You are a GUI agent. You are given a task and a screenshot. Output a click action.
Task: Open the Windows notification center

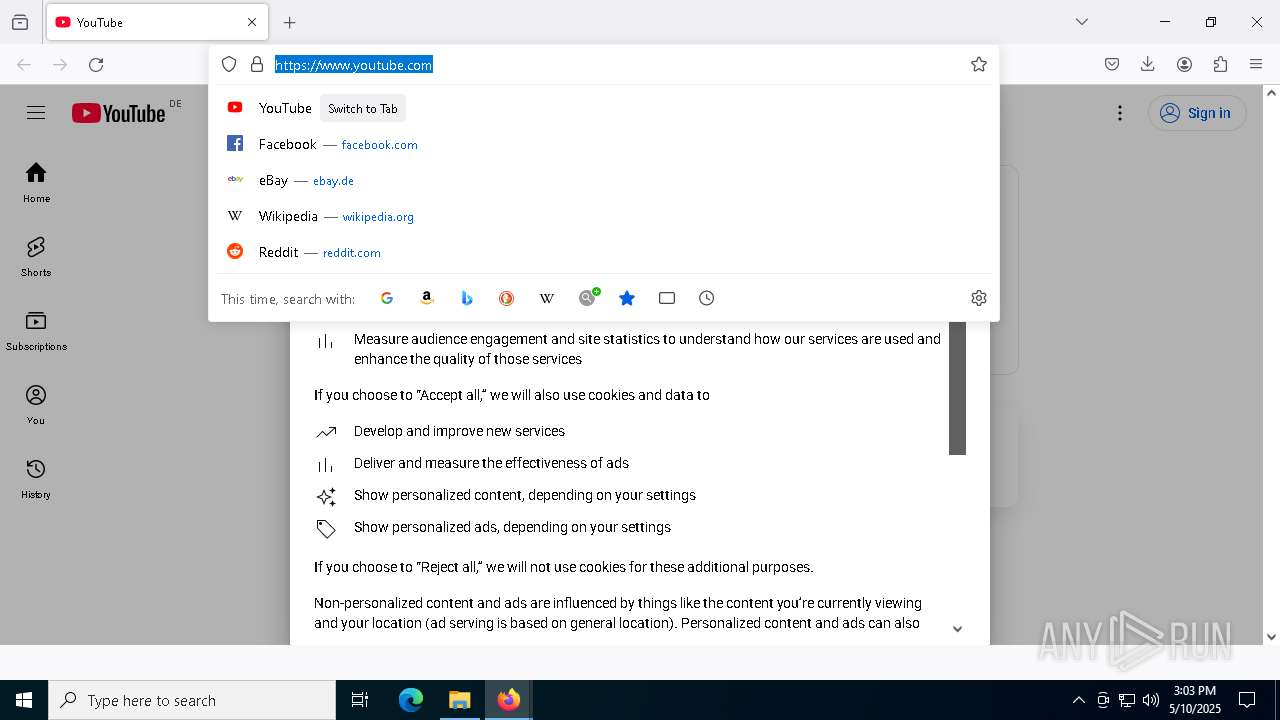[1248, 700]
